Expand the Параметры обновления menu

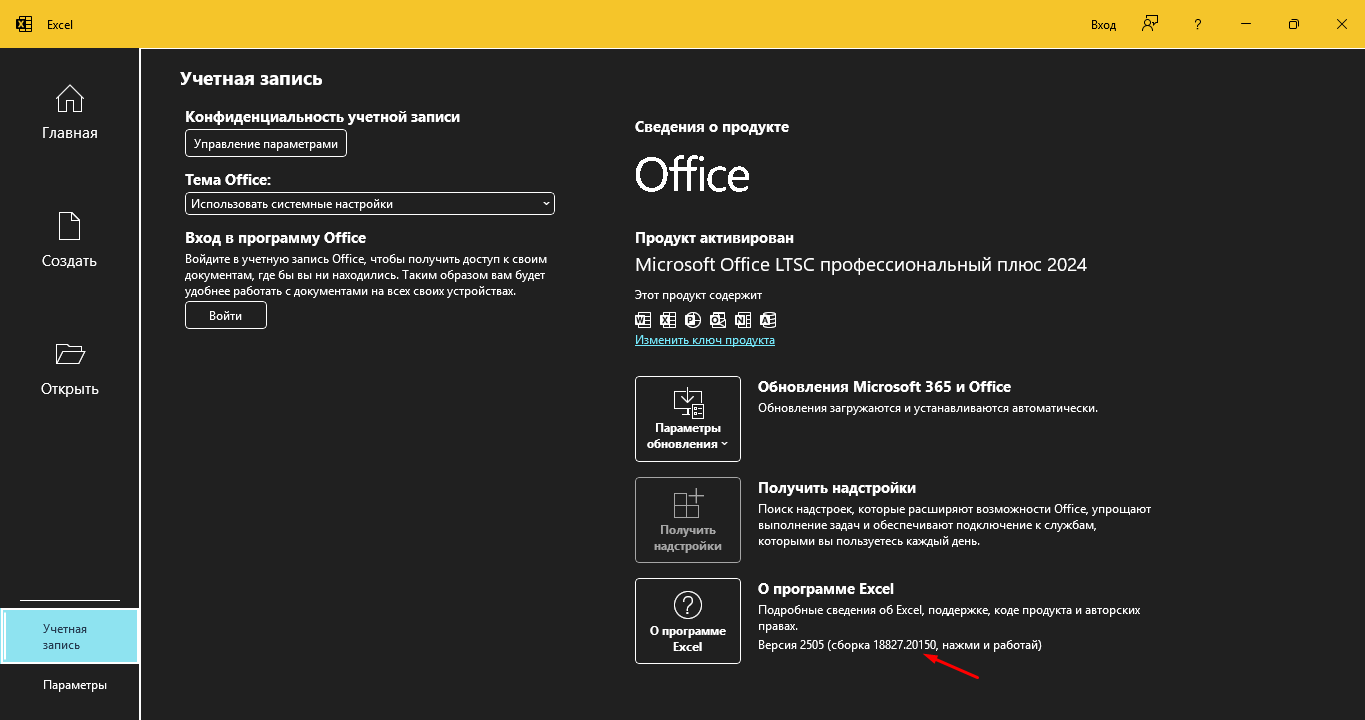688,419
